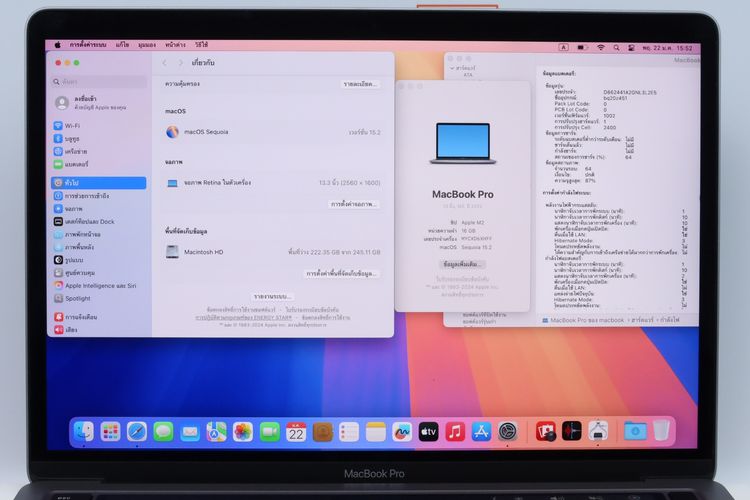
Task: Open the Apple menu
Action: 57,44
